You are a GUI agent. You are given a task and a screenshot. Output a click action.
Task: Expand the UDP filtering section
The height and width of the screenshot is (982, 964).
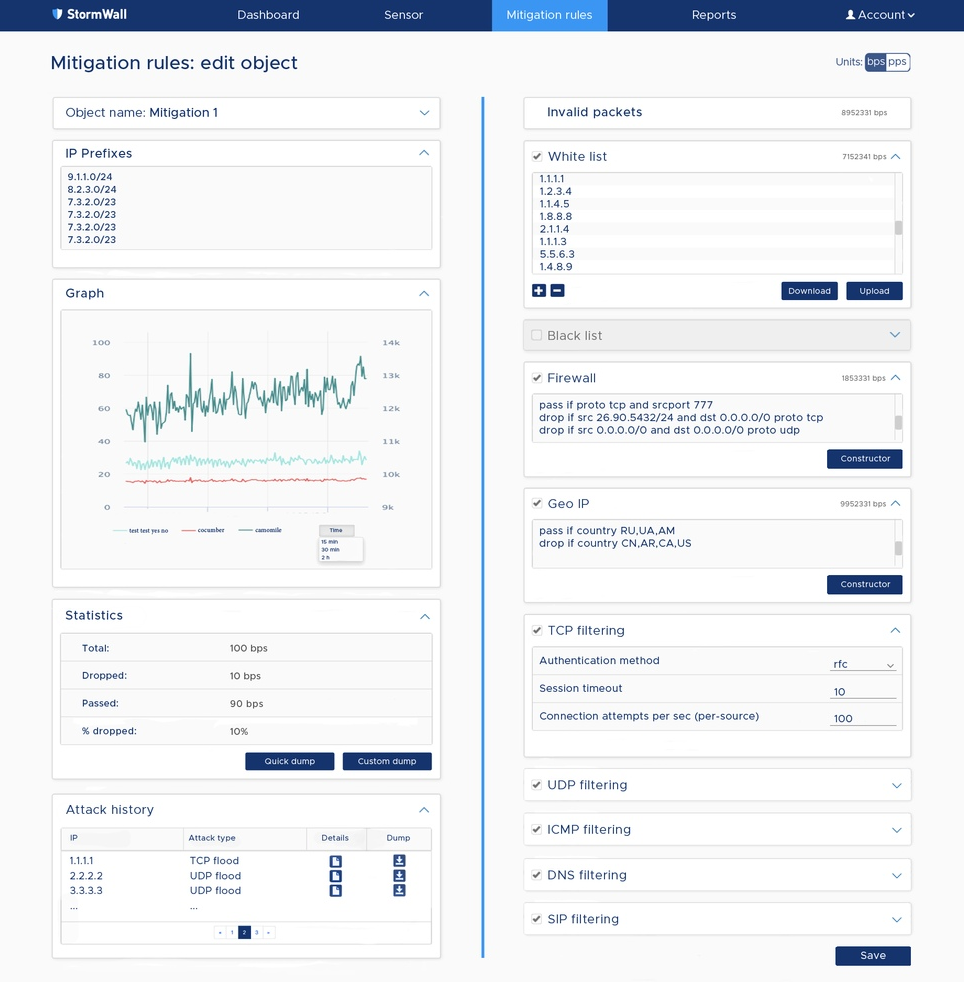pos(895,785)
